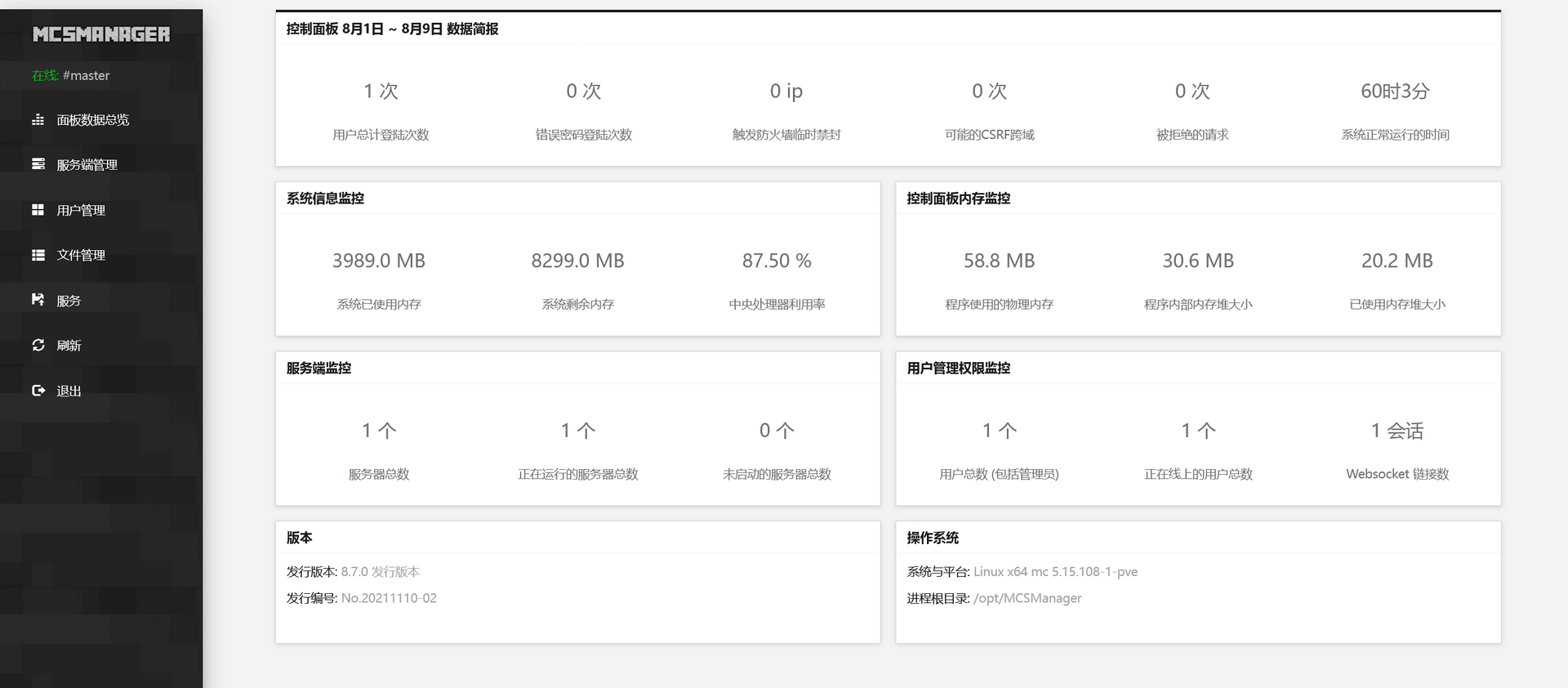This screenshot has height=688, width=1568.
Task: Click the refresh arrows icon
Action: pos(38,345)
